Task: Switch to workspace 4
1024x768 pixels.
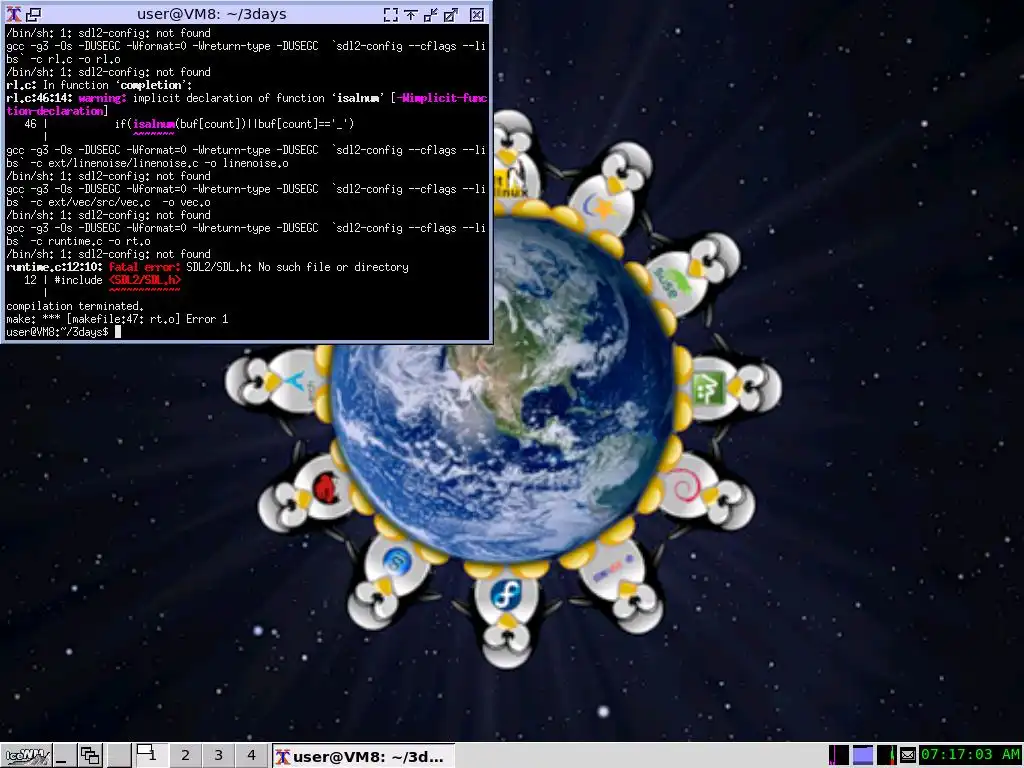Action: click(251, 756)
